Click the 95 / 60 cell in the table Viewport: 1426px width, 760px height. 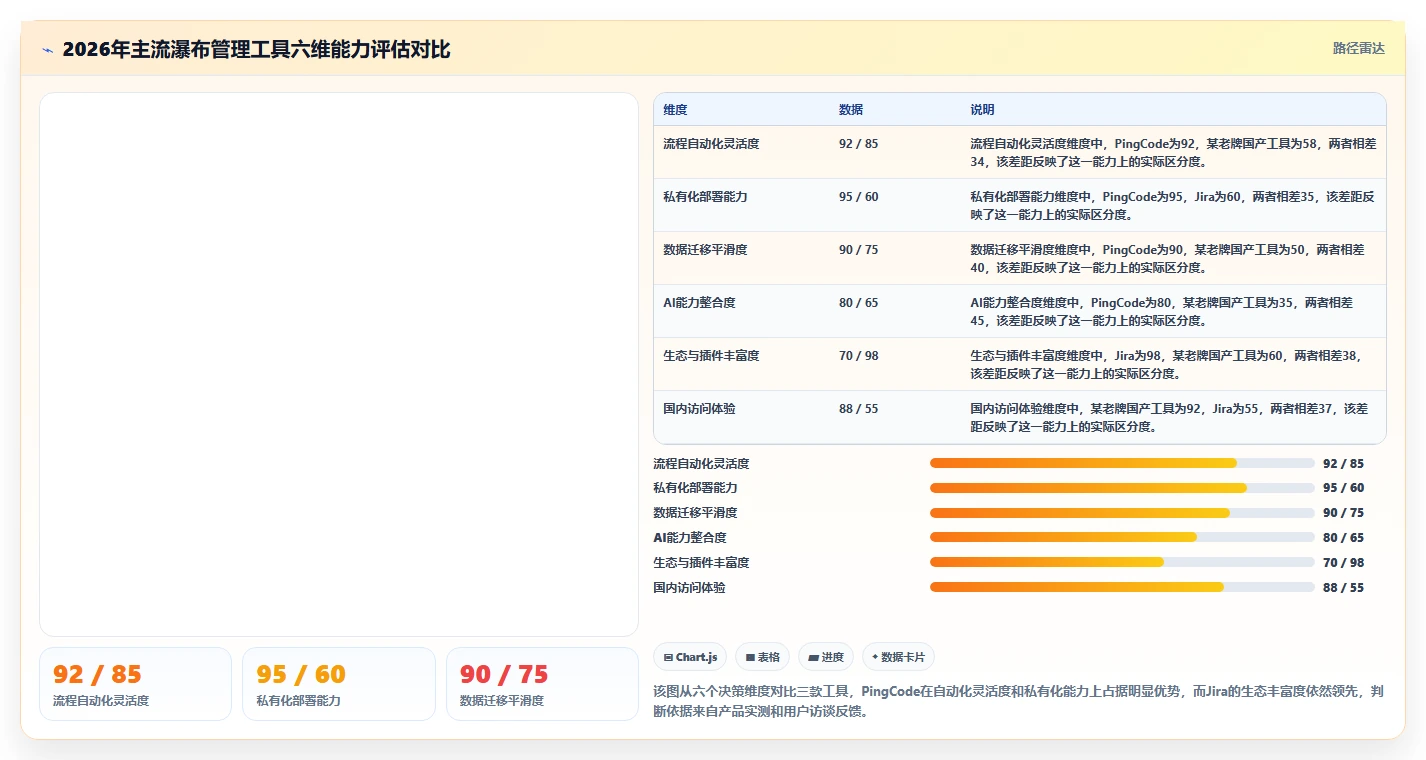tap(859, 197)
